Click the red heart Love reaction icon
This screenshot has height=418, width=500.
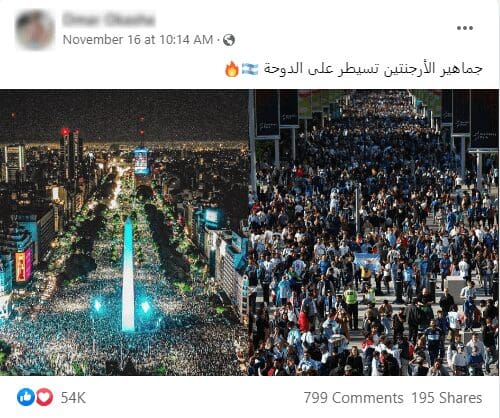[44, 397]
